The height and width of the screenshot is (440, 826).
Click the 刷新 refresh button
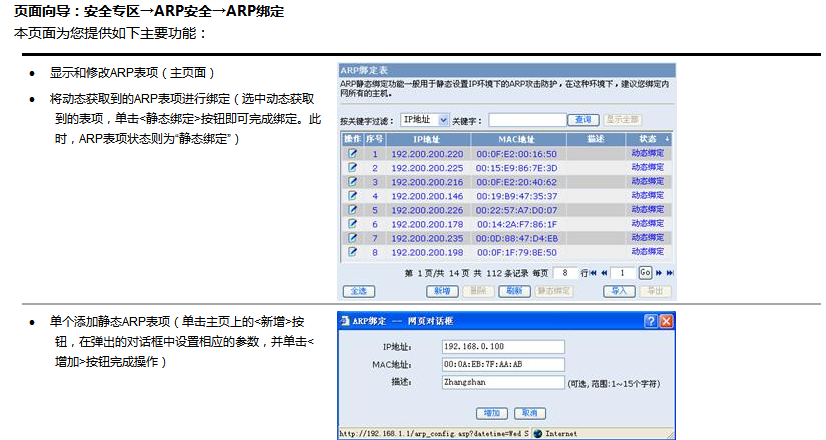coord(514,291)
